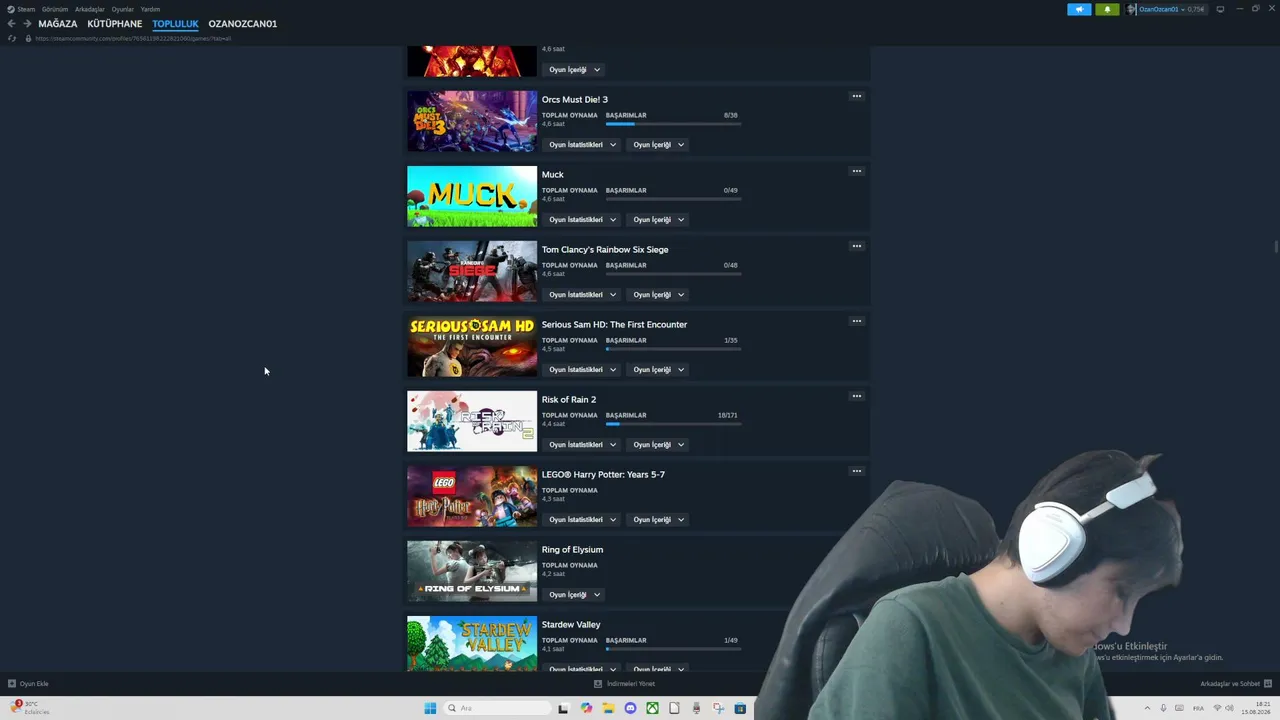
Task: Click the Rainbow Six Siege thumbnail
Action: coord(472,271)
